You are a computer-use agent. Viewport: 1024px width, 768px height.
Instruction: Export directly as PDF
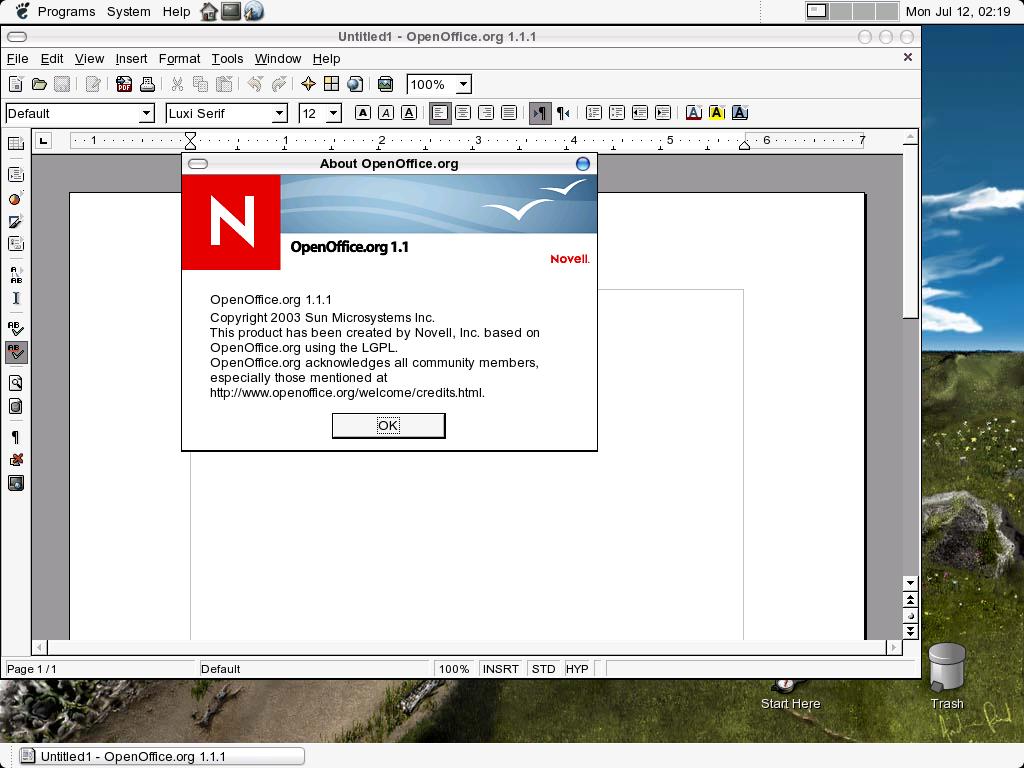[x=123, y=84]
